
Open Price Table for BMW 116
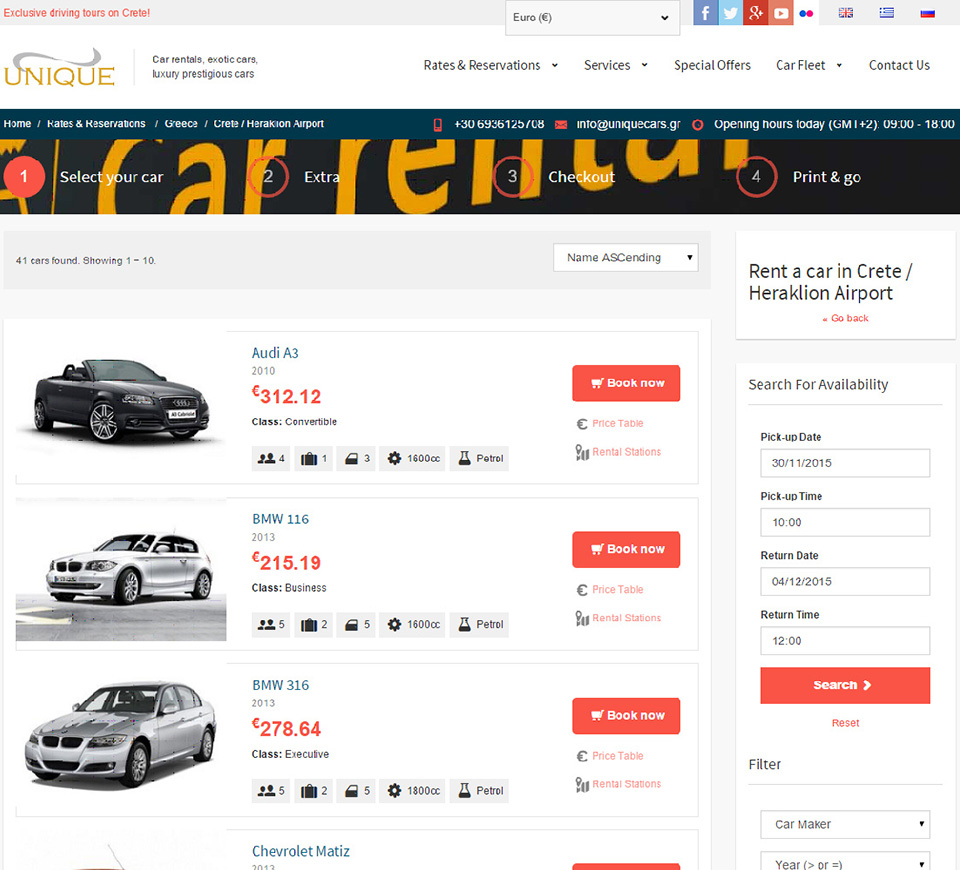(x=617, y=590)
